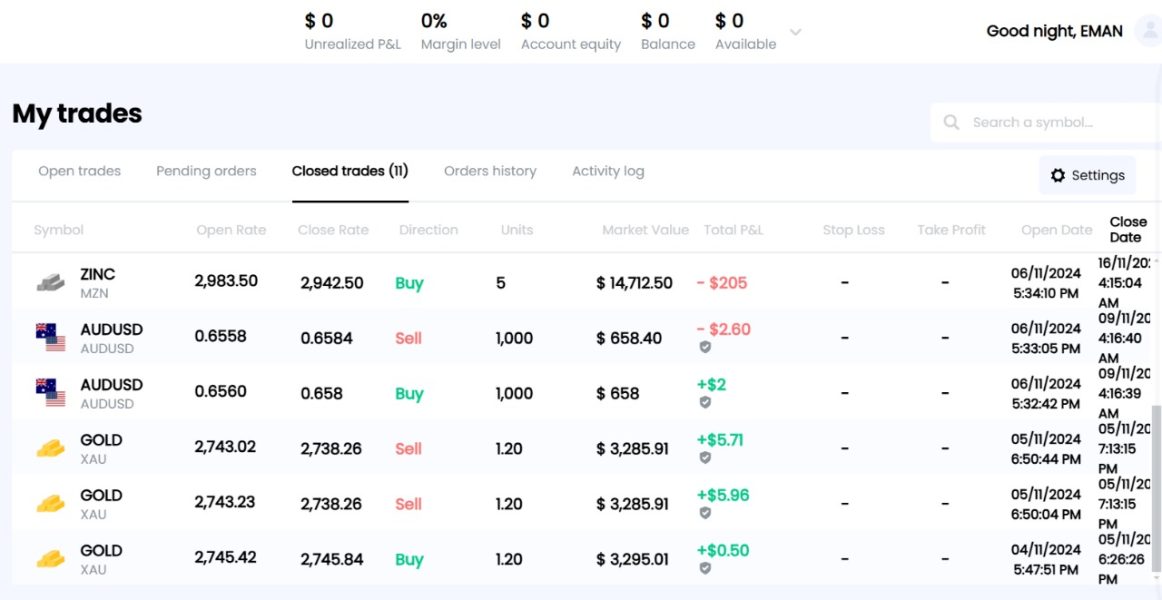Show the Activity log tab
Image resolution: width=1162 pixels, height=600 pixels.
click(x=608, y=171)
